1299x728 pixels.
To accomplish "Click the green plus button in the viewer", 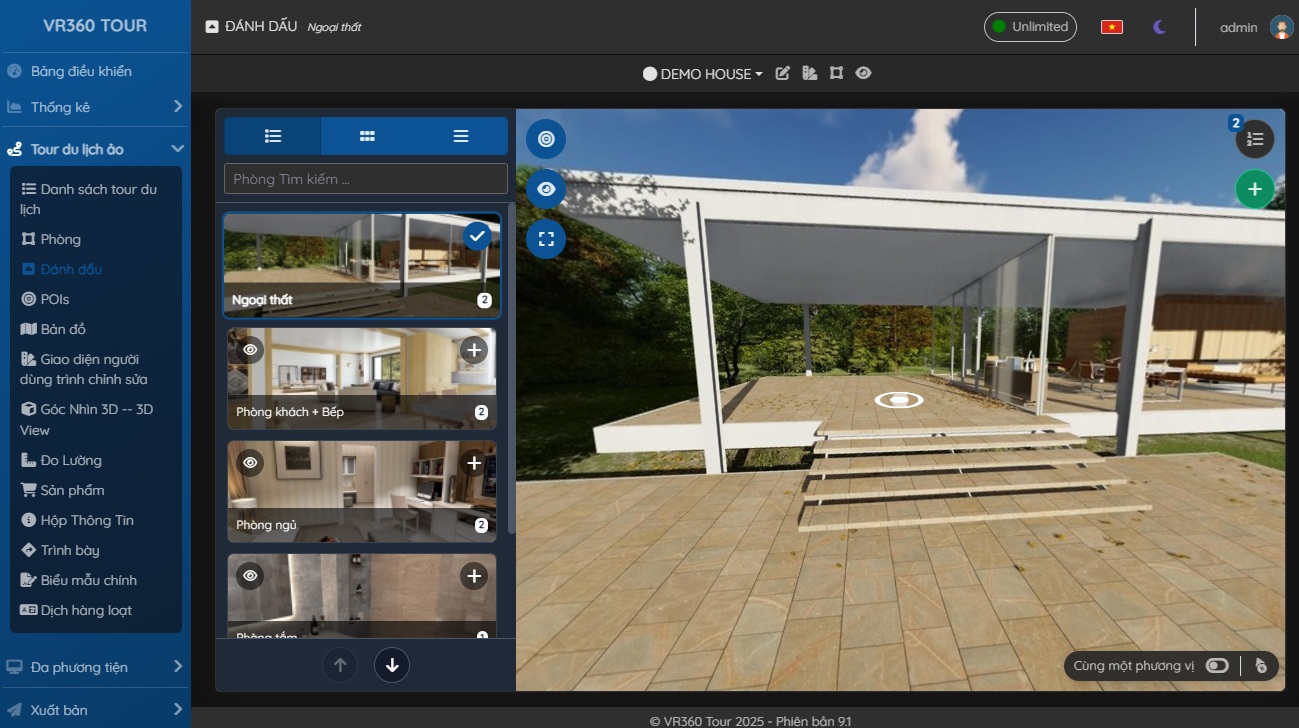I will click(x=1254, y=189).
